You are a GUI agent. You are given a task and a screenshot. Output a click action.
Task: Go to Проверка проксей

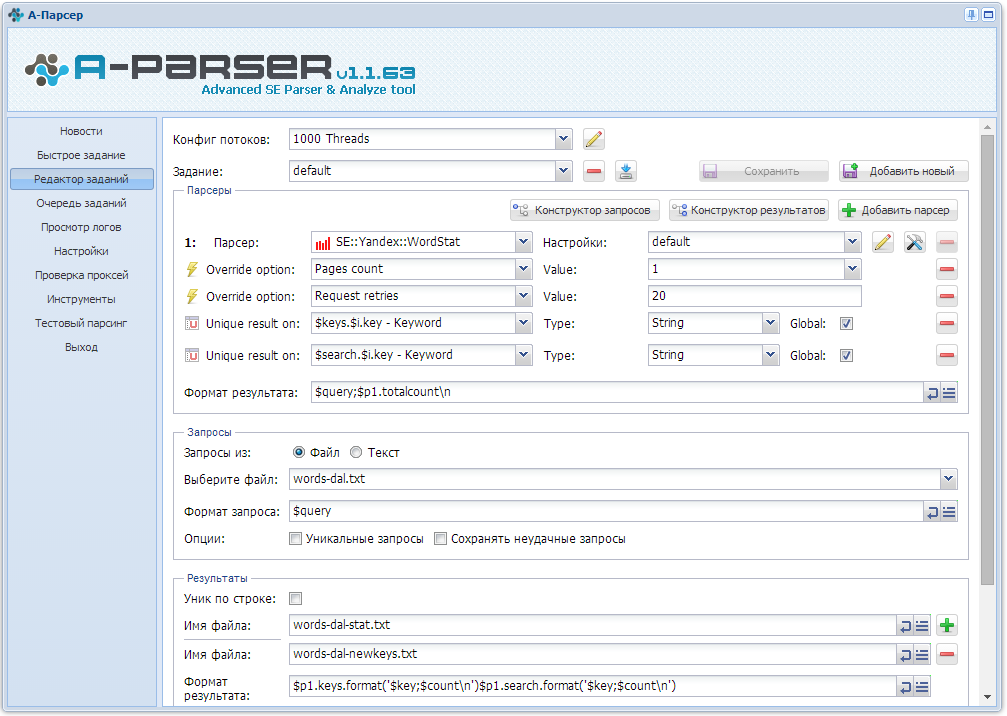tap(82, 275)
